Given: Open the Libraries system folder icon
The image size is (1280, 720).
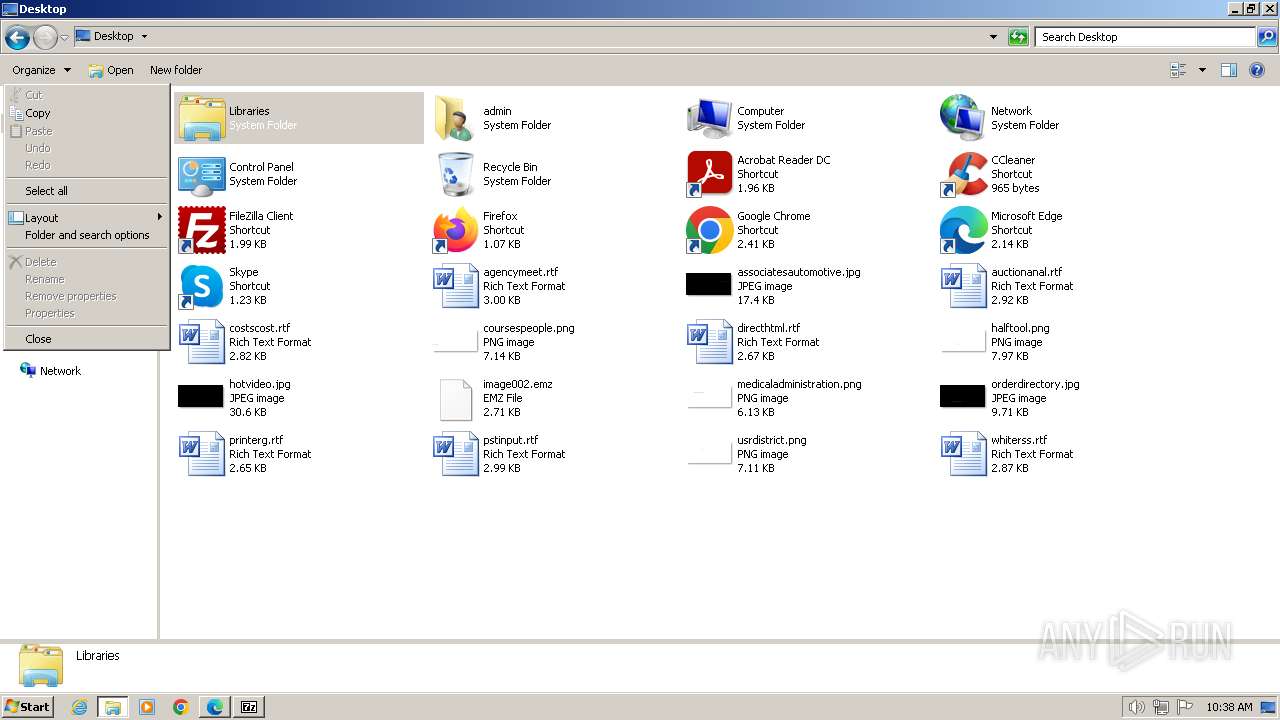Looking at the screenshot, I should coord(202,118).
